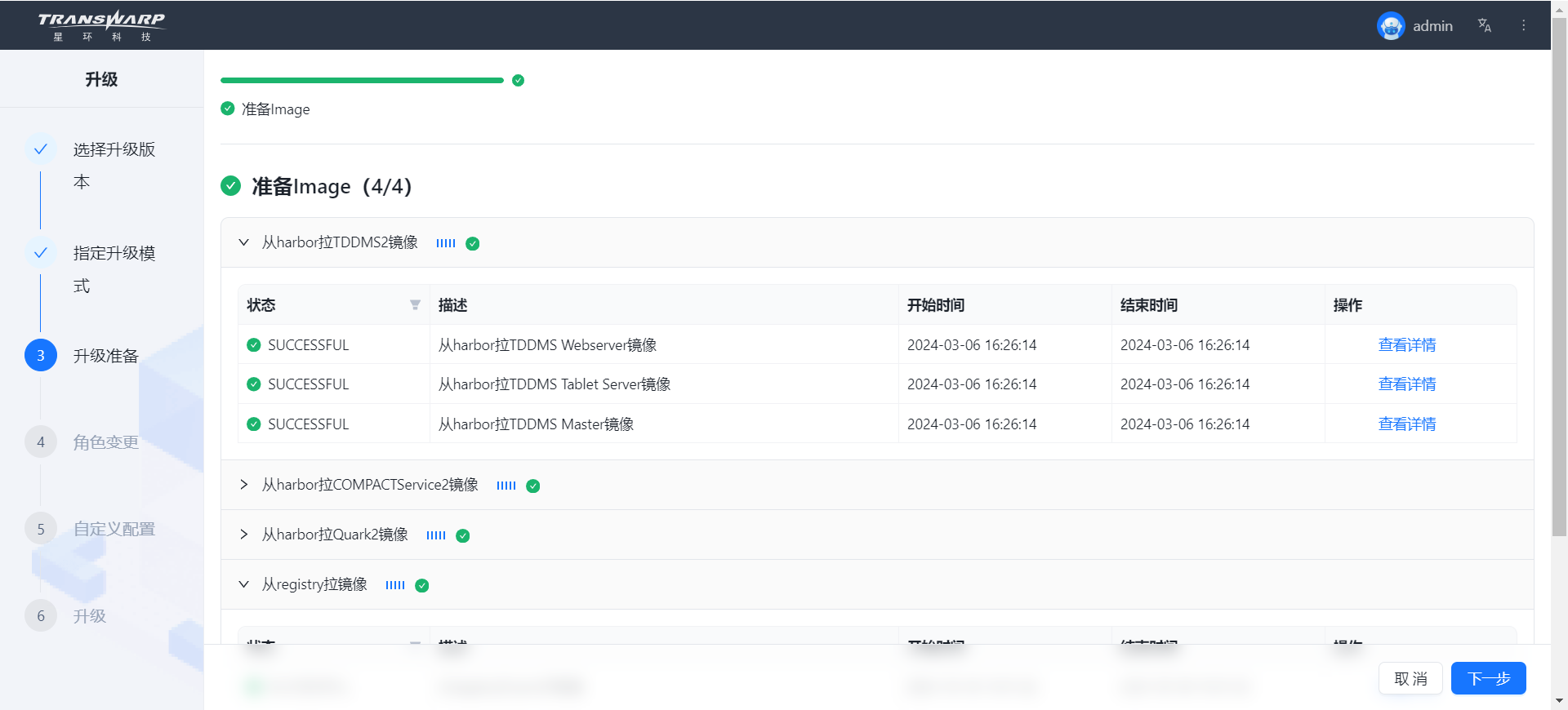Click the 结束时间 column header
1568x710 pixels.
(x=1218, y=304)
